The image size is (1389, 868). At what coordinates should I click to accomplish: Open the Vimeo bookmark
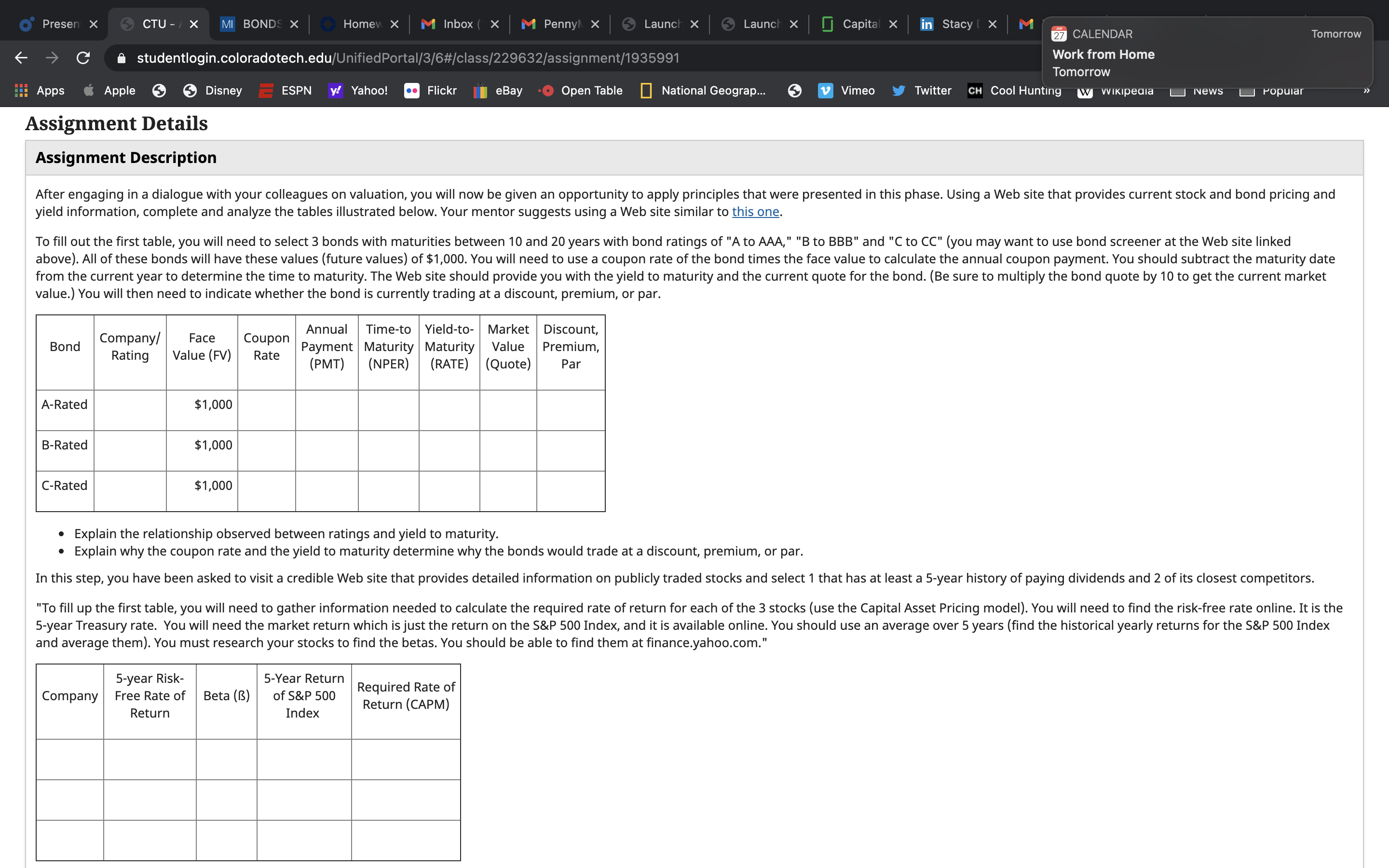tap(846, 91)
